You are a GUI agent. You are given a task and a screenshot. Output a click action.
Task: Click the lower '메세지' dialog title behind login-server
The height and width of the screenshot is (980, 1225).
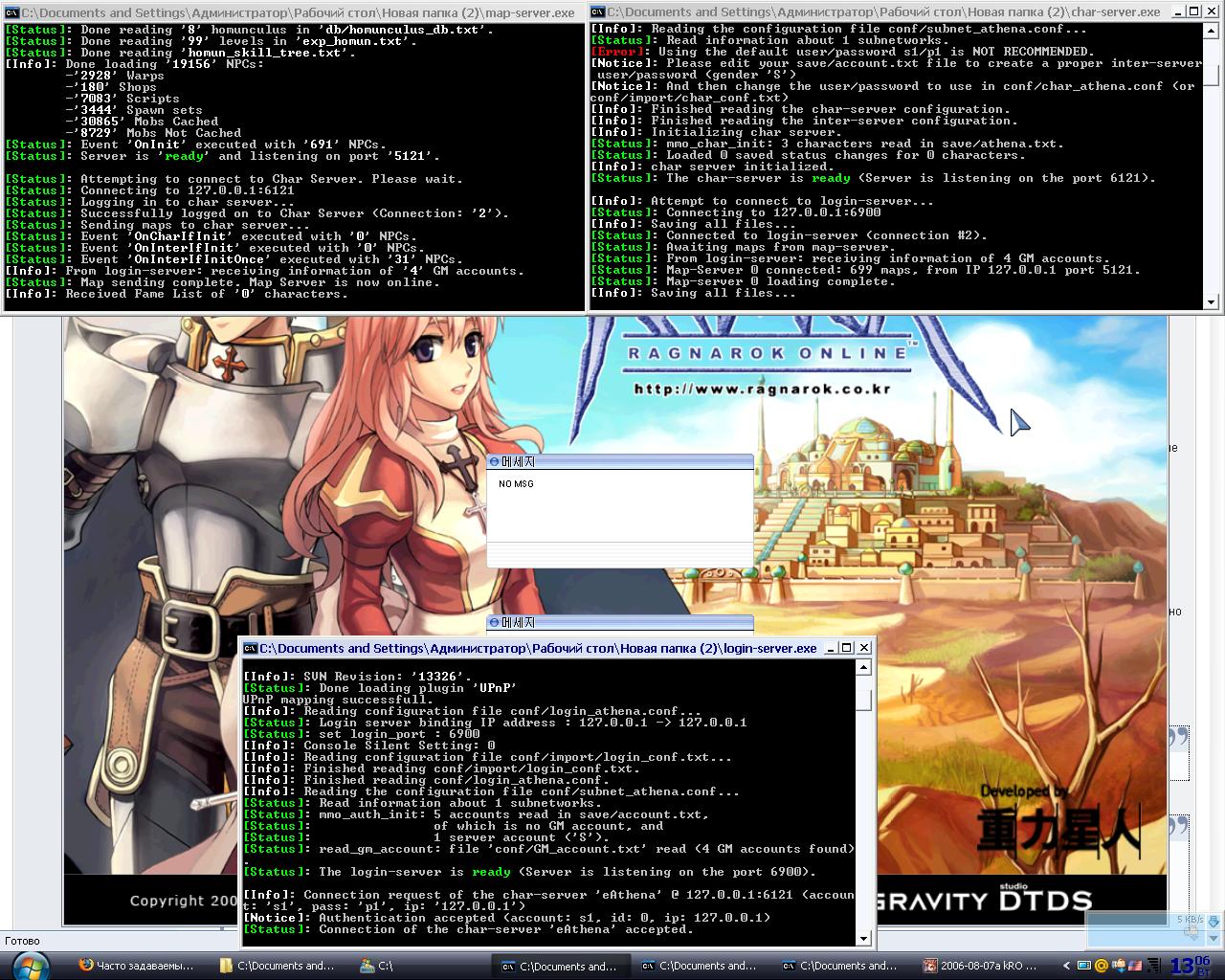point(620,623)
